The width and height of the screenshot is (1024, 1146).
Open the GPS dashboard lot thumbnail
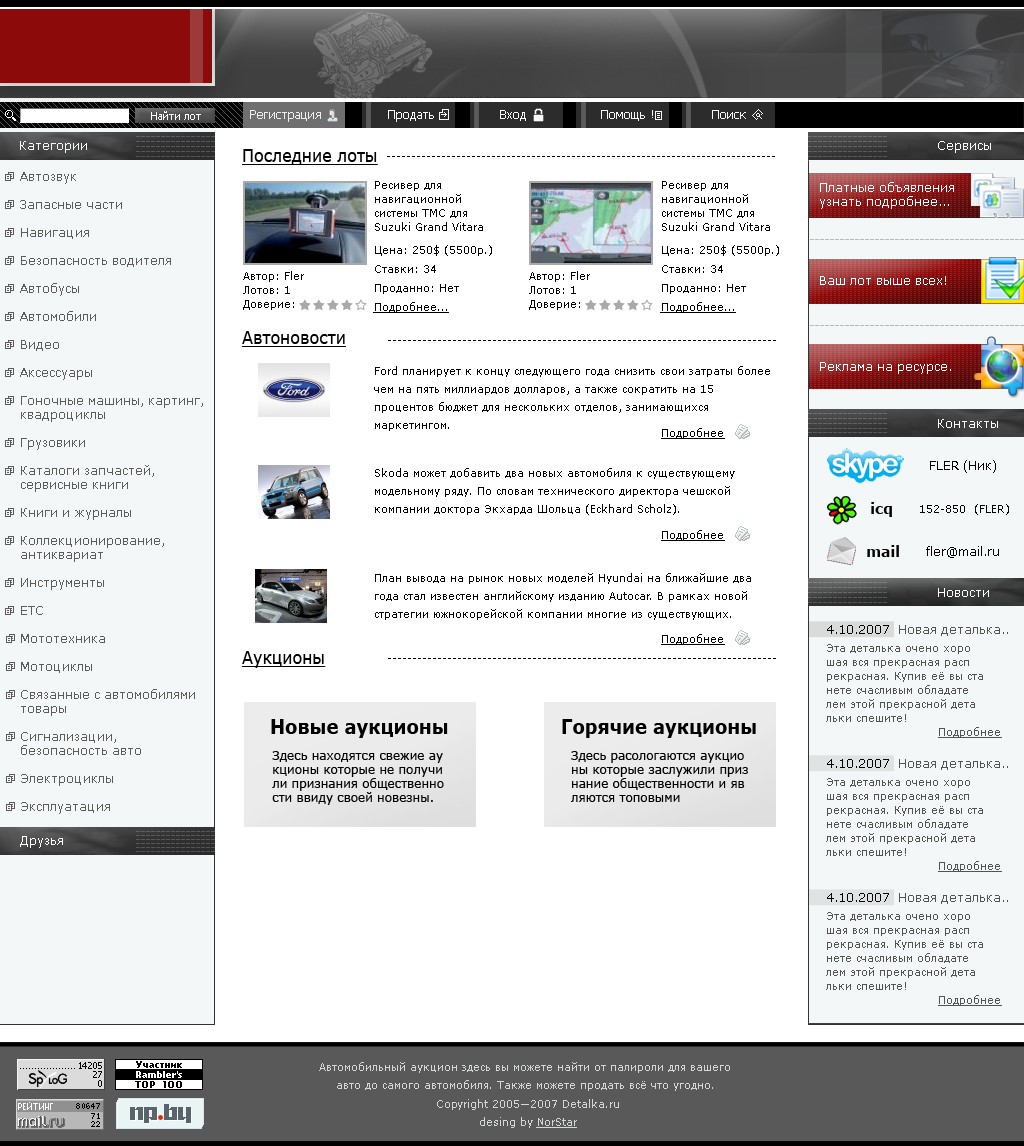pyautogui.click(x=305, y=223)
